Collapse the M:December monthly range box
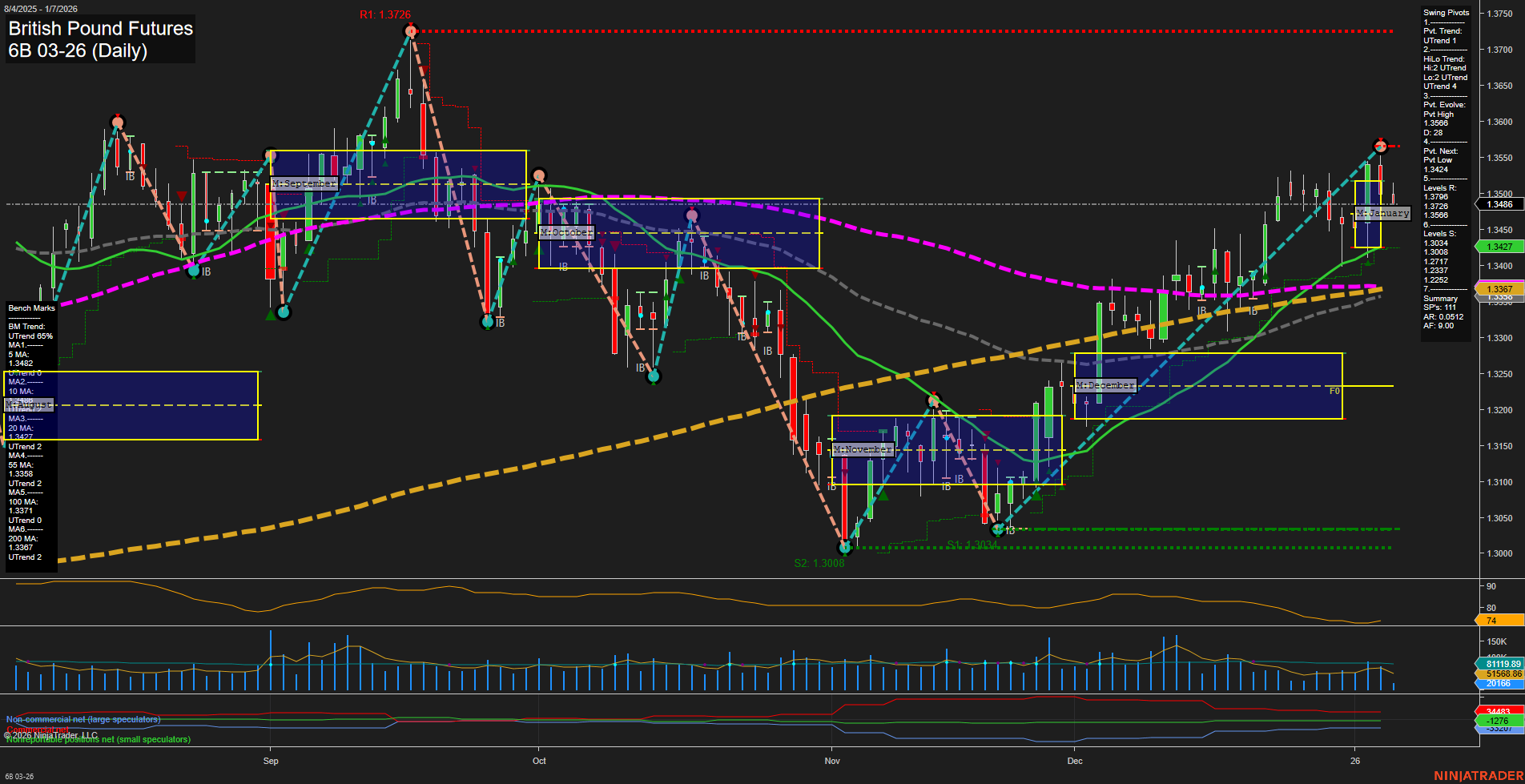Screen dimensions: 1525x784 1105,385
